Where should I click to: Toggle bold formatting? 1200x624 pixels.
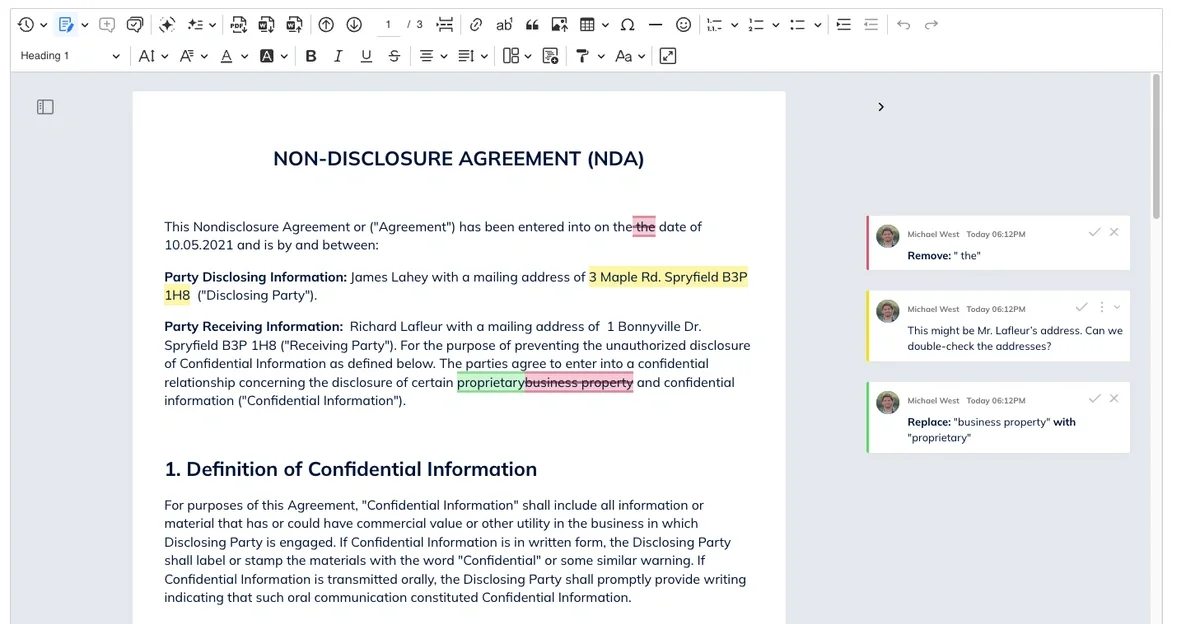point(311,57)
